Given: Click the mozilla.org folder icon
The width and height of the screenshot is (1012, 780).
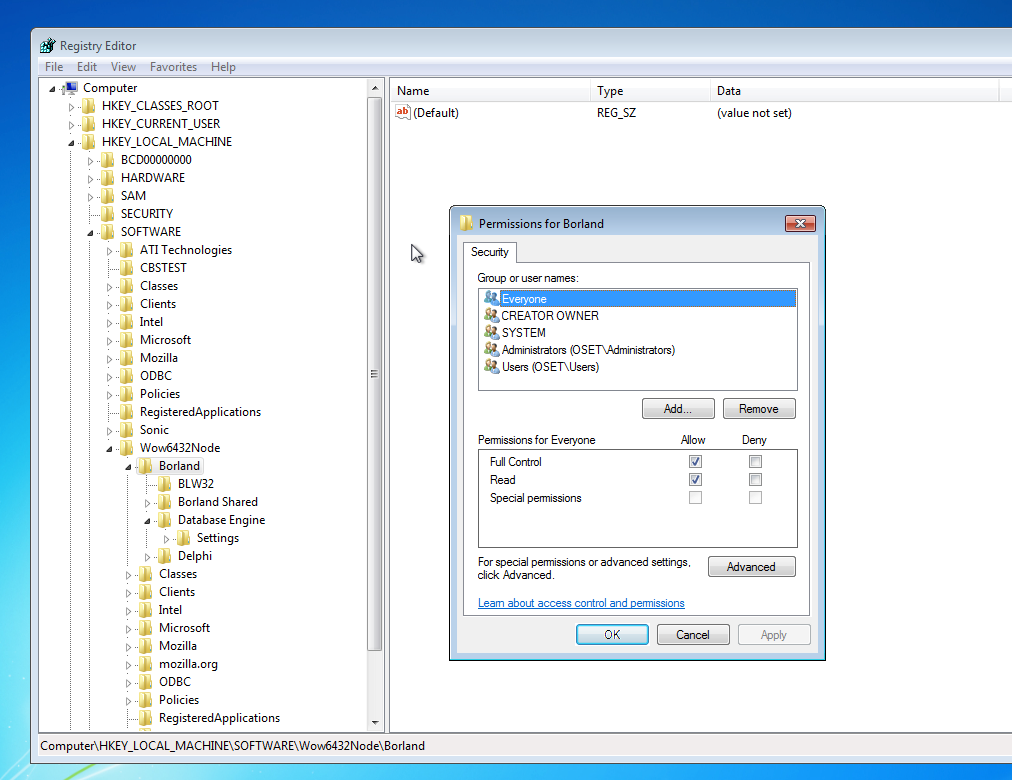Looking at the screenshot, I should 147,664.
